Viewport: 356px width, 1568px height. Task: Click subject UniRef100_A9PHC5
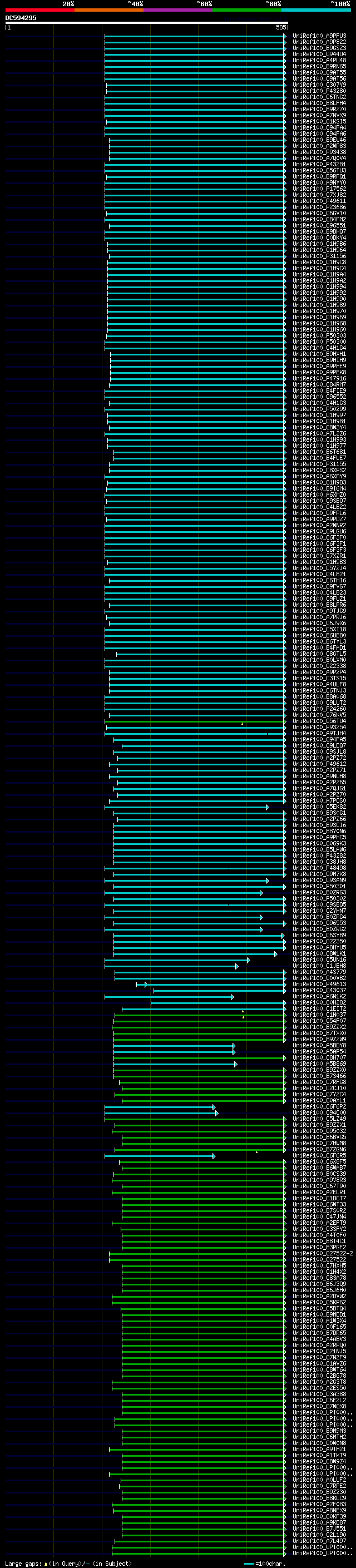319,838
